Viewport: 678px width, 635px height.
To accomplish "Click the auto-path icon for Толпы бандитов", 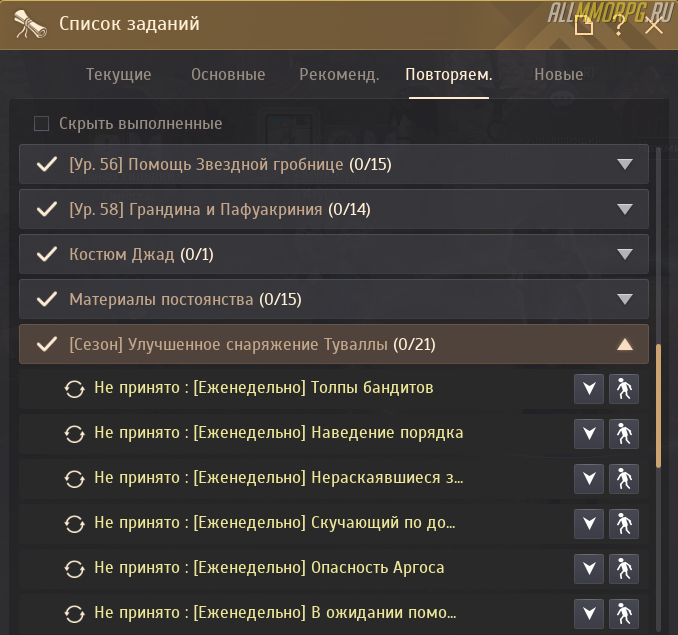I will [624, 388].
